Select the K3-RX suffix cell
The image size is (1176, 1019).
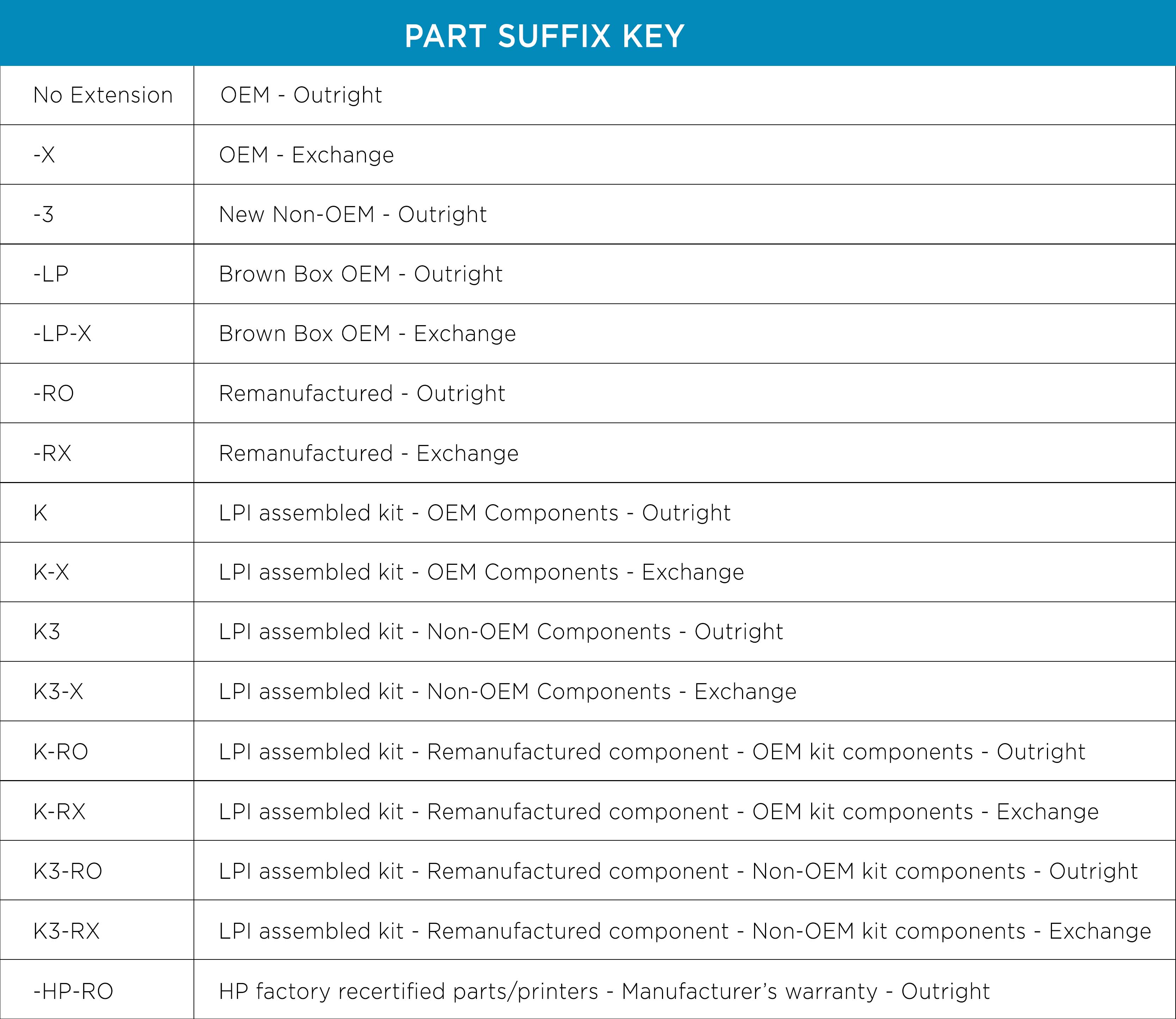click(97, 930)
